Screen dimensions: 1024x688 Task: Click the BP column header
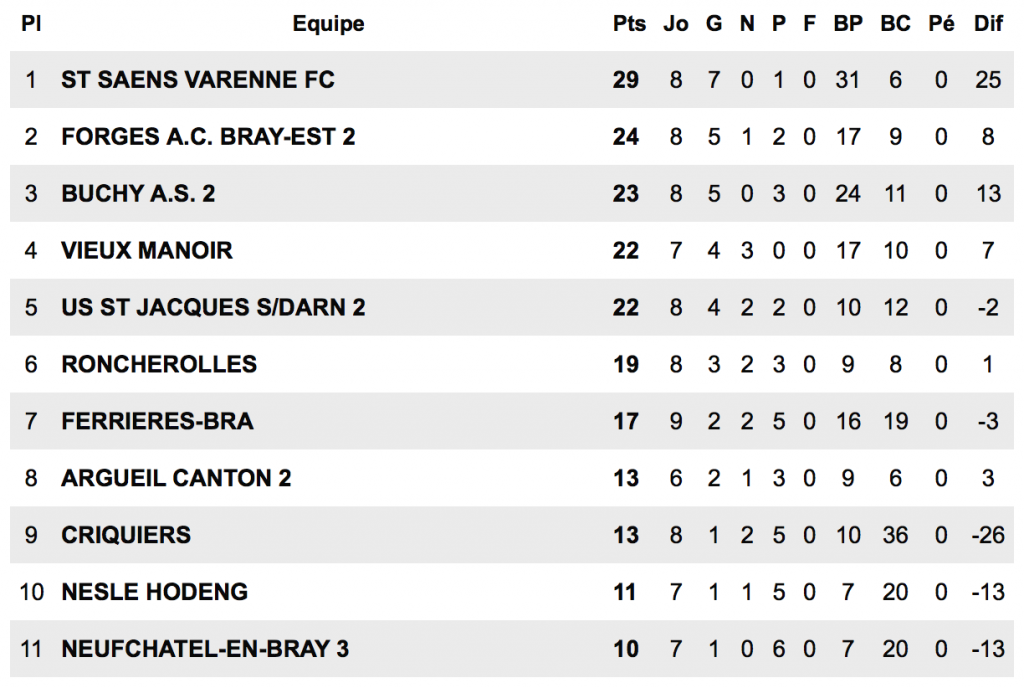[848, 24]
